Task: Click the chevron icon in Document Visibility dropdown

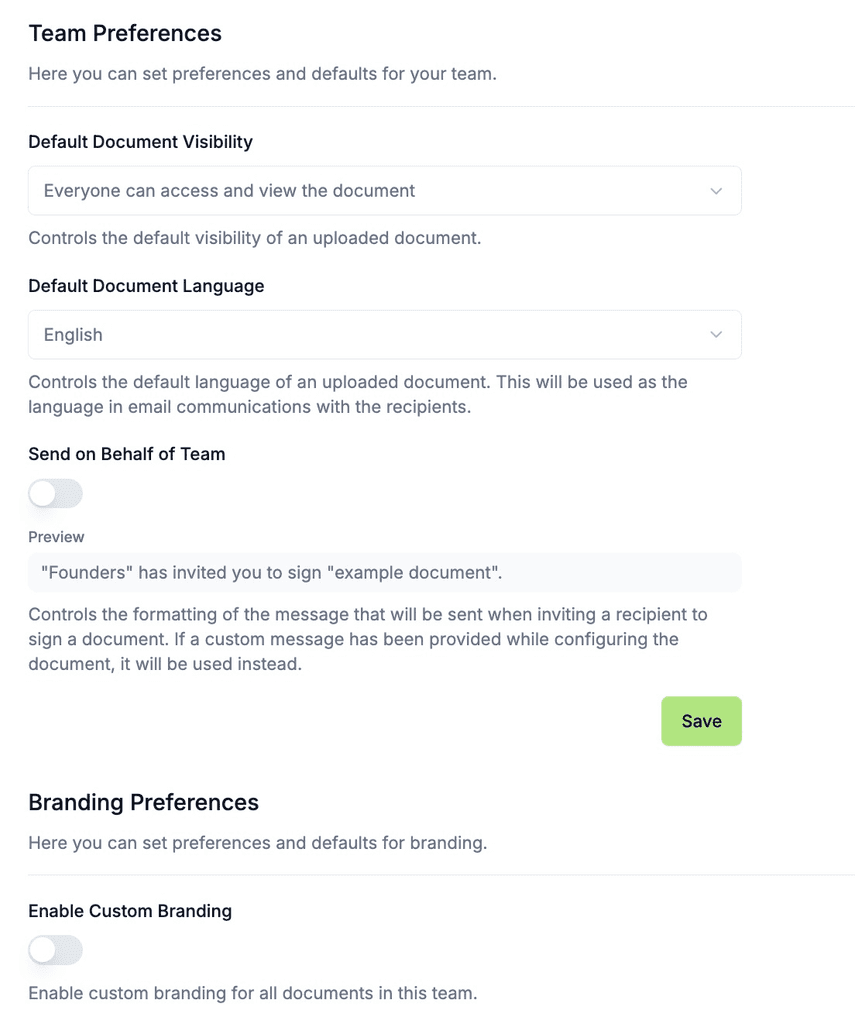Action: (716, 191)
